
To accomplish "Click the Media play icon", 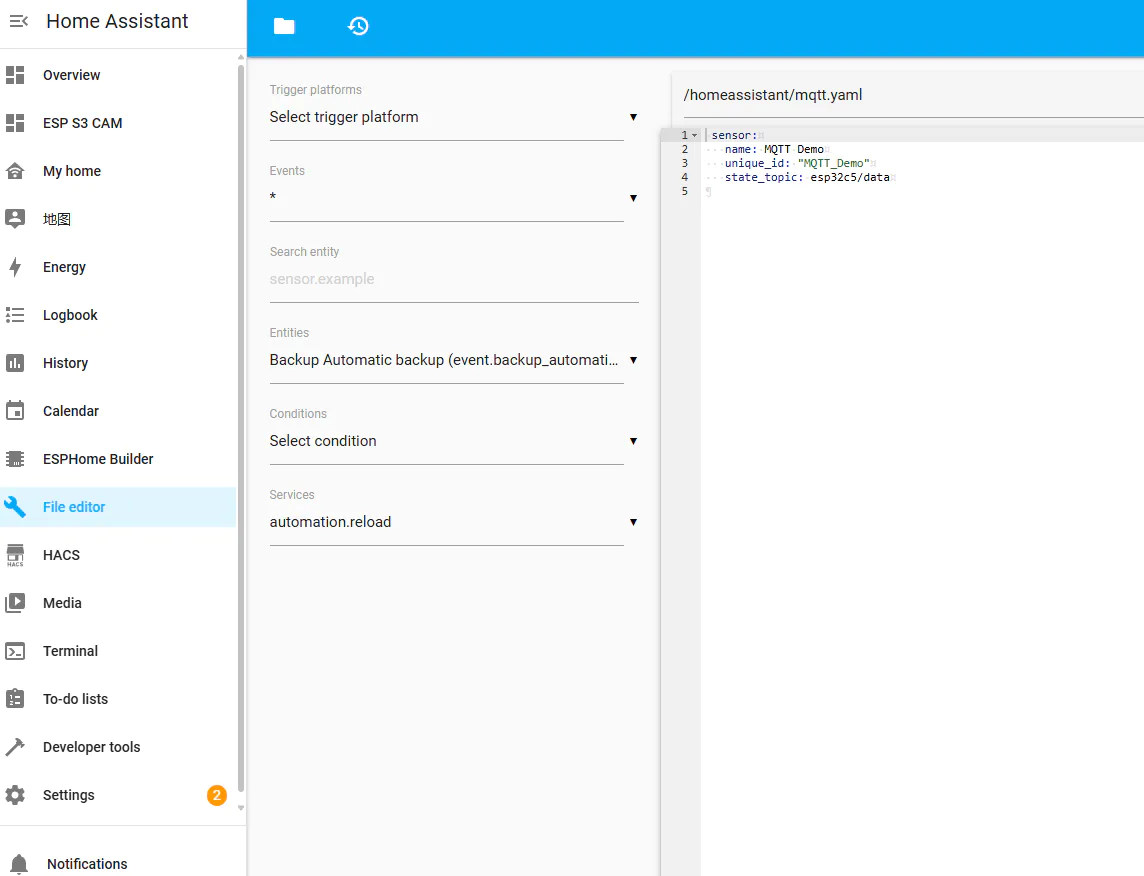I will pos(15,603).
